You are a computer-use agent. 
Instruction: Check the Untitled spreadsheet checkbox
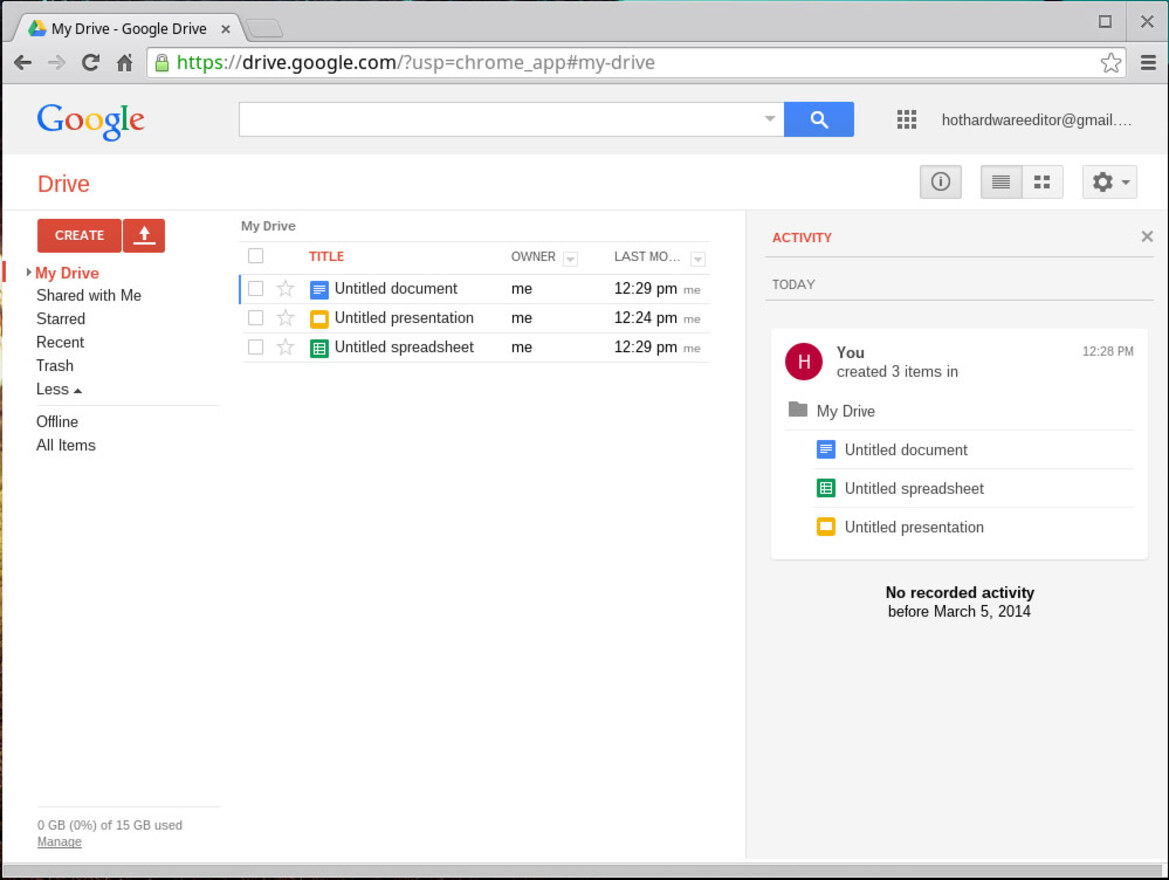[256, 347]
